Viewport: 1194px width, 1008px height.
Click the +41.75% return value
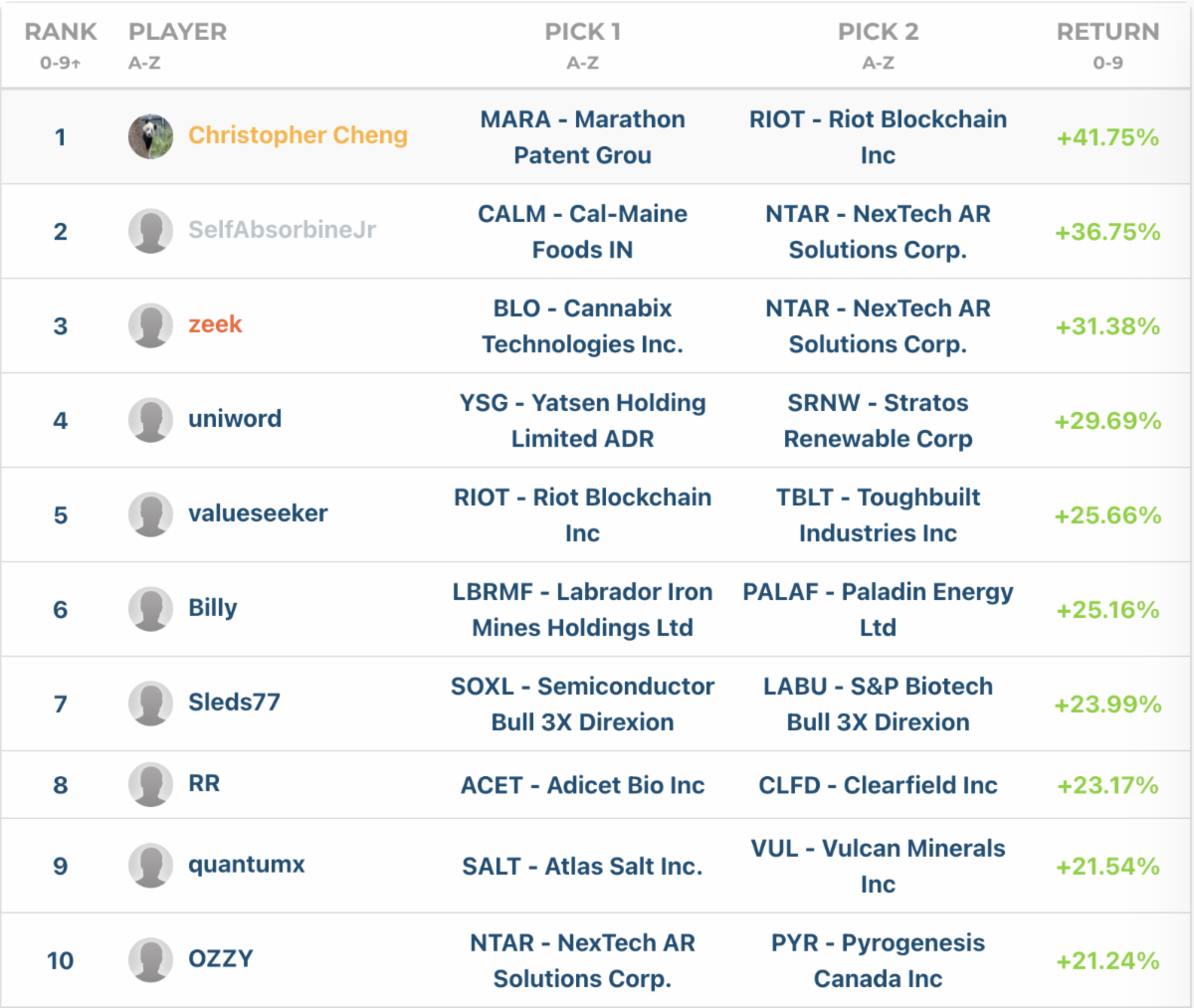click(1107, 137)
